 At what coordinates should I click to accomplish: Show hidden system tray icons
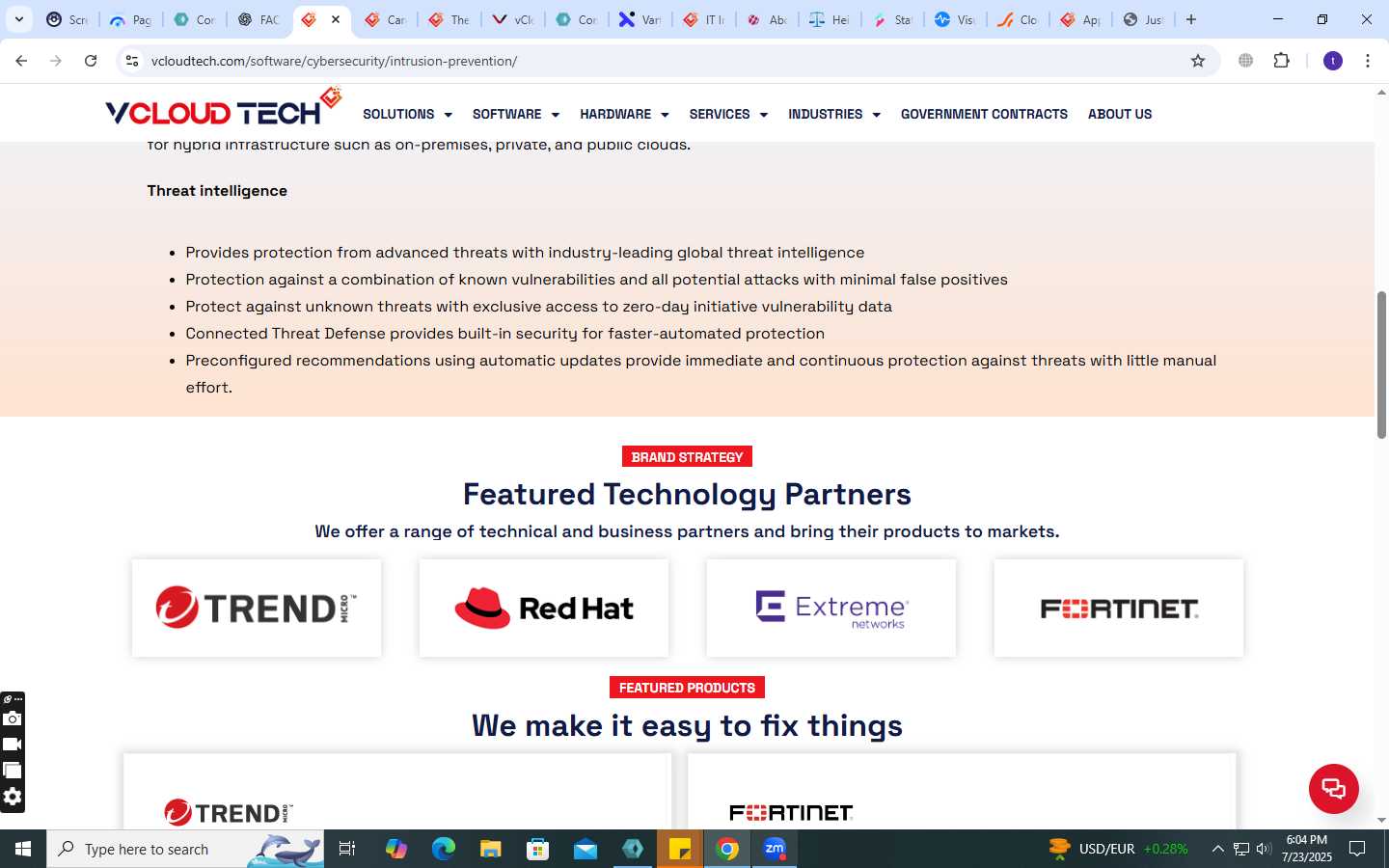(1217, 849)
